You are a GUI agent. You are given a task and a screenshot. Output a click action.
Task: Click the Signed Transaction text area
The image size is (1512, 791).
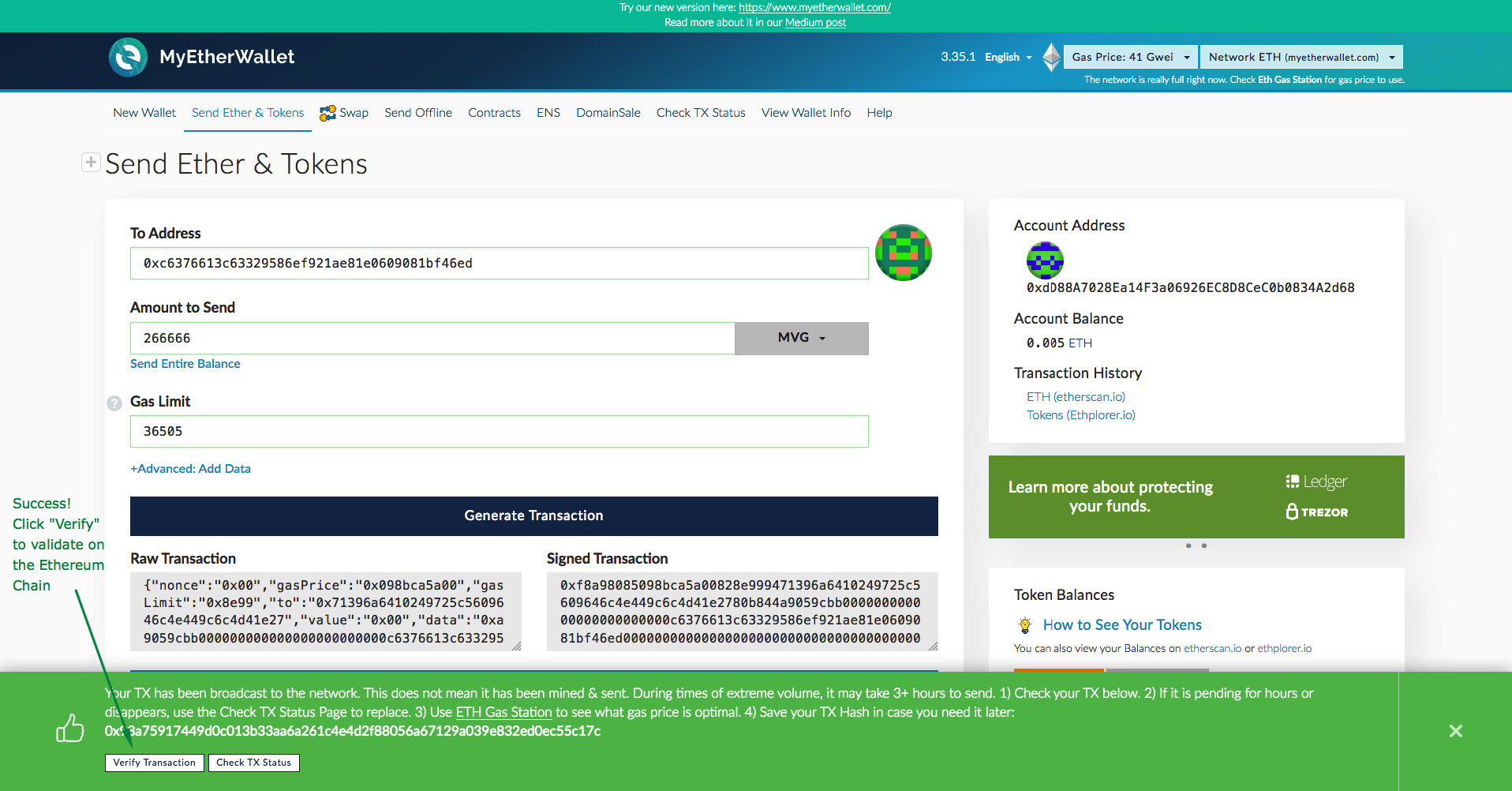pyautogui.click(x=743, y=612)
